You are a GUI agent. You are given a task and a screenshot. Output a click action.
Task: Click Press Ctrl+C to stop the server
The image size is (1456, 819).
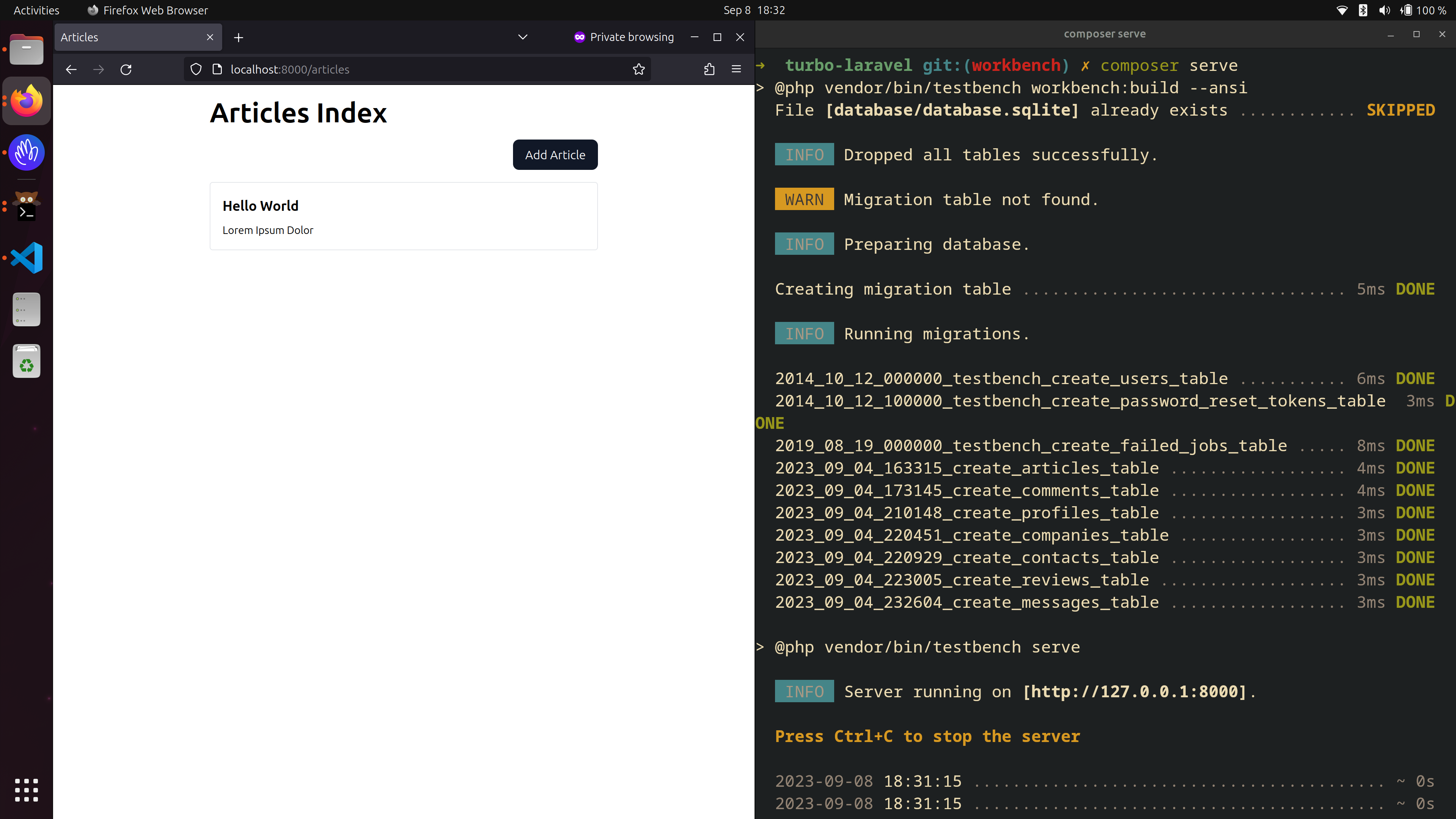927,736
